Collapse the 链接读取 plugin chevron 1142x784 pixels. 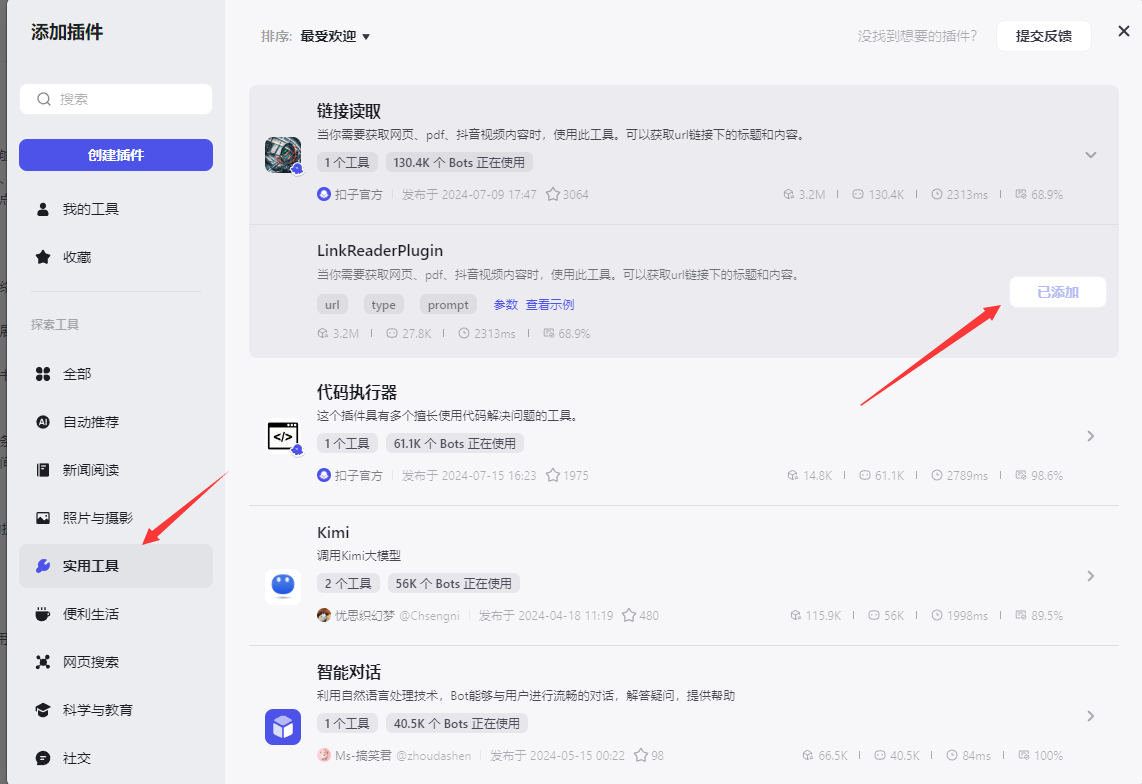click(1090, 155)
